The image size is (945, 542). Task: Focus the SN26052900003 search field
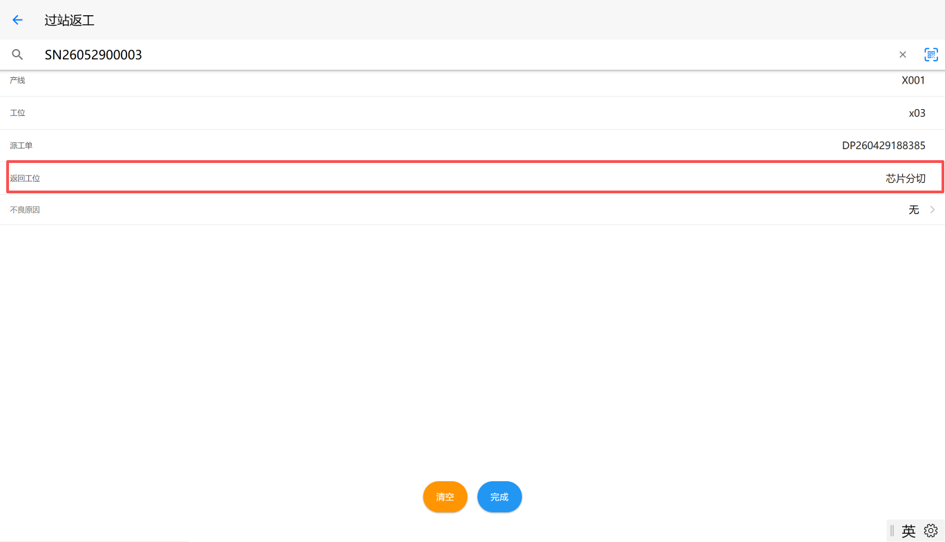coord(464,55)
